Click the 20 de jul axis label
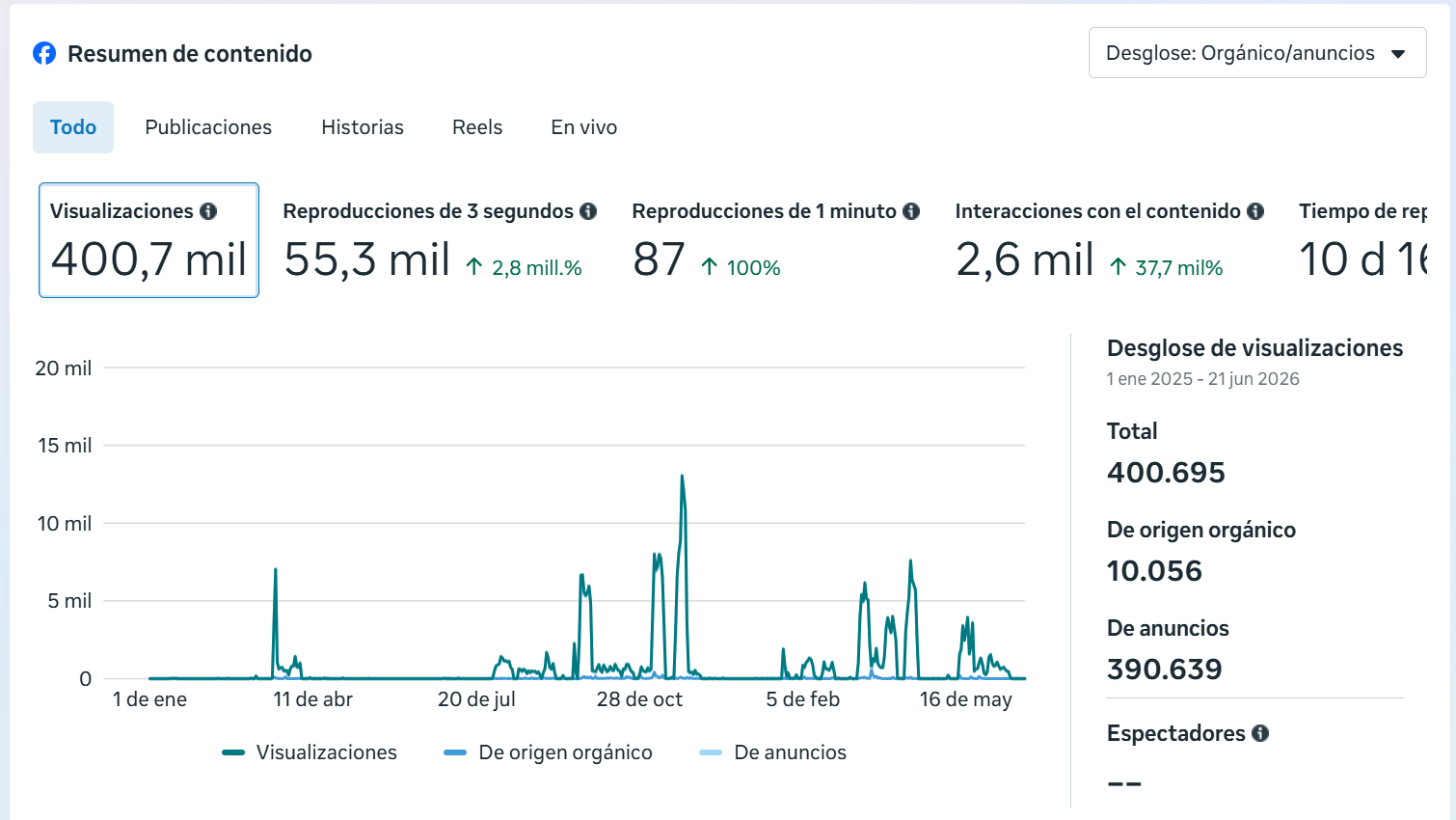 pyautogui.click(x=476, y=699)
